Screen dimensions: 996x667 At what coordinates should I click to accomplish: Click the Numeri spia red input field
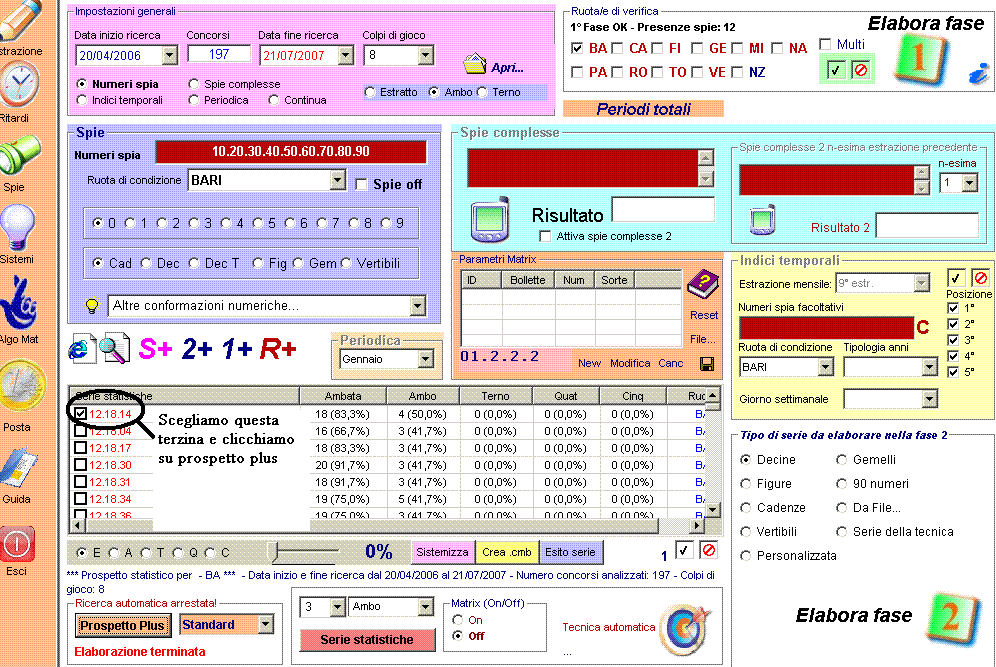pyautogui.click(x=291, y=152)
